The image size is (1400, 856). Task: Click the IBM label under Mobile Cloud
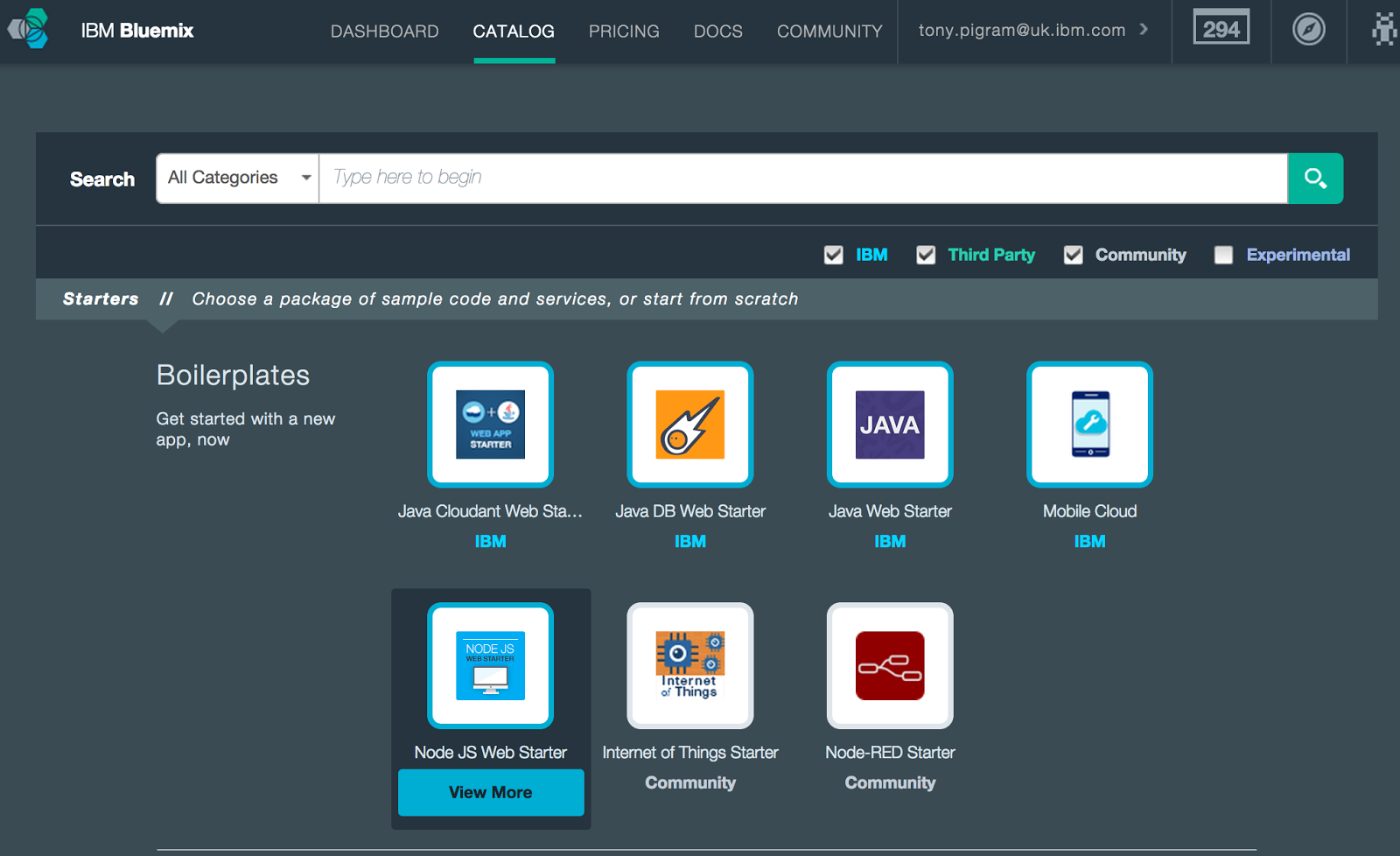[x=1089, y=542]
